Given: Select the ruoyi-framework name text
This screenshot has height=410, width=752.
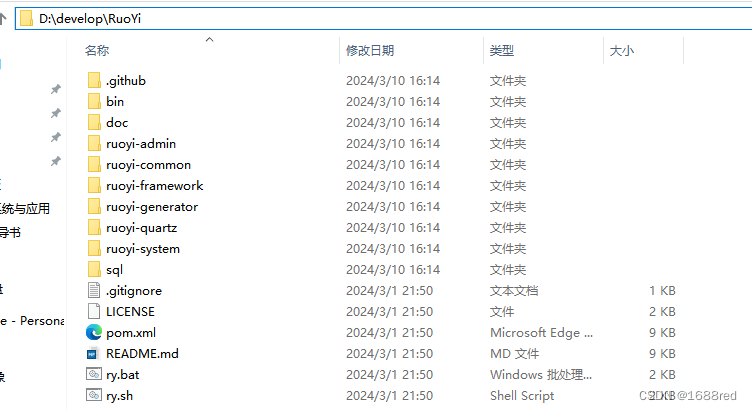Looking at the screenshot, I should click(x=154, y=186).
